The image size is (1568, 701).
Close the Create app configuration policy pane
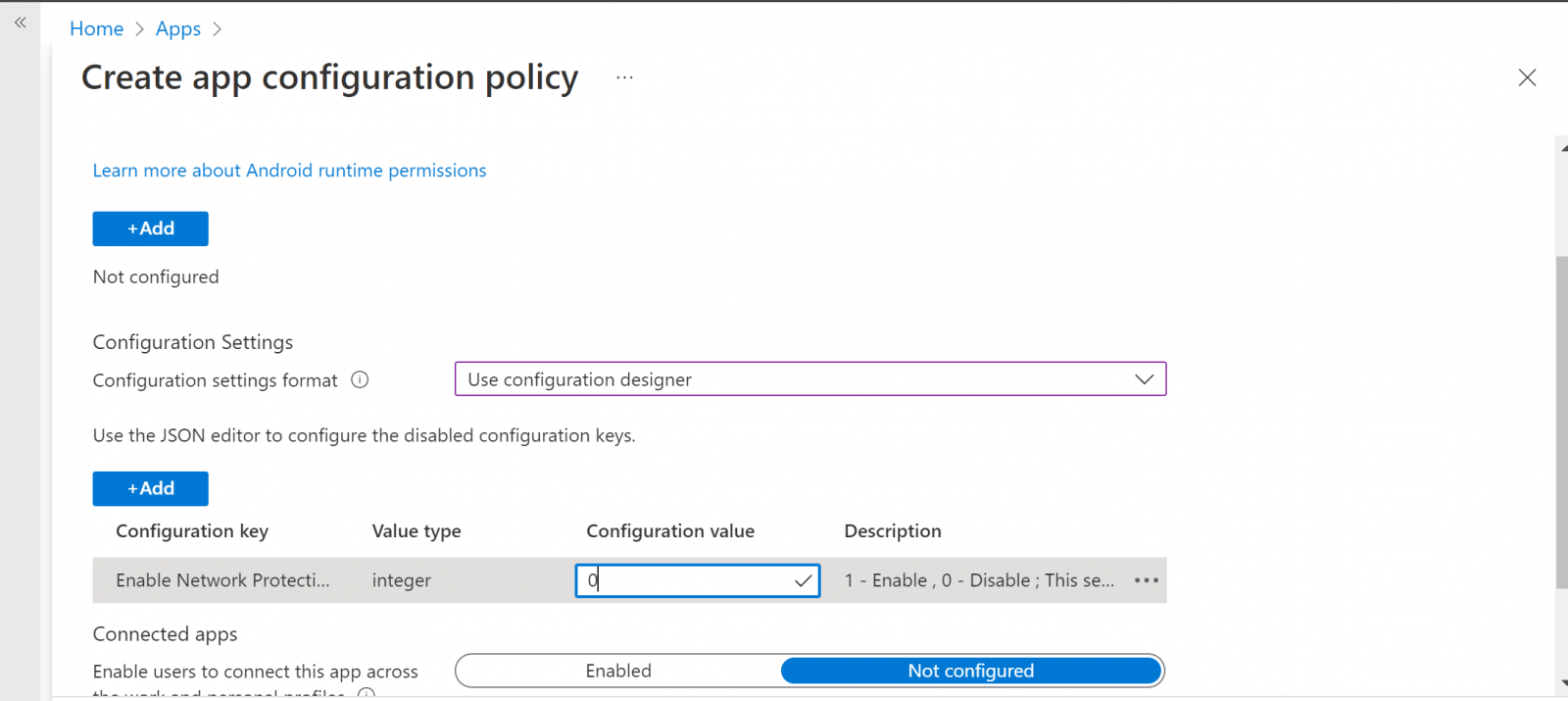1526,77
